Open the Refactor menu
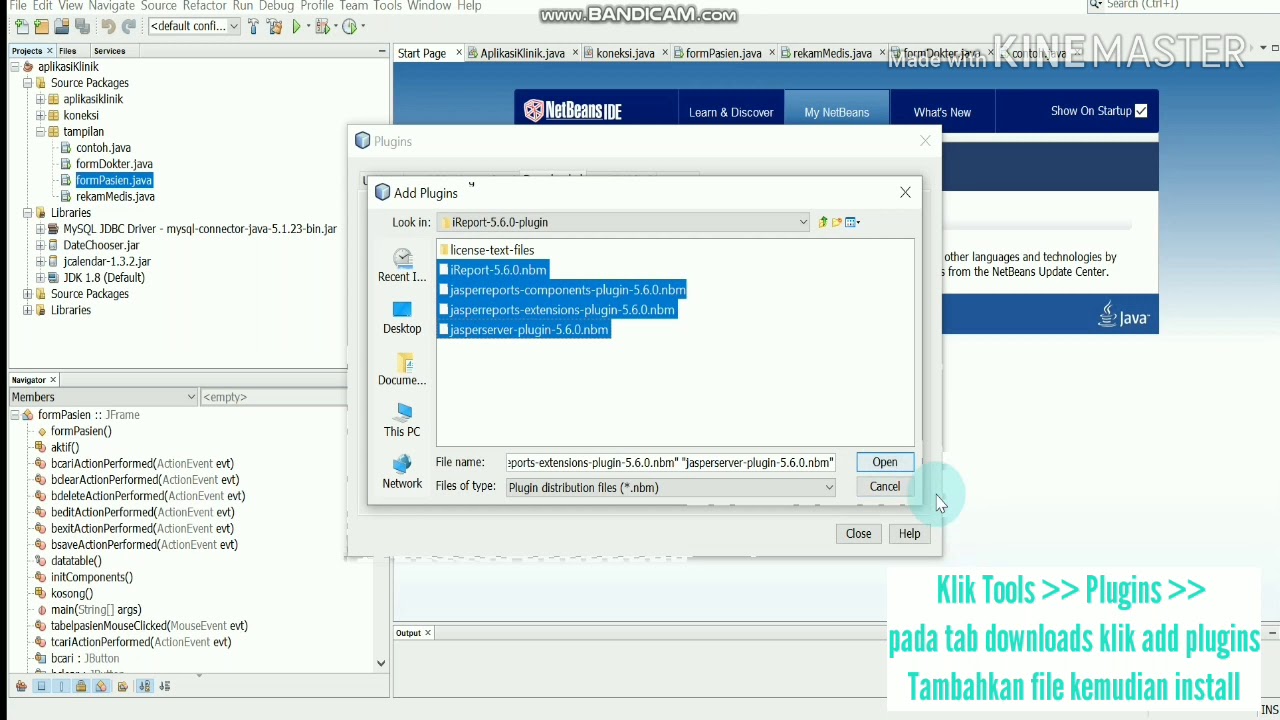The image size is (1280, 720). coord(204,6)
